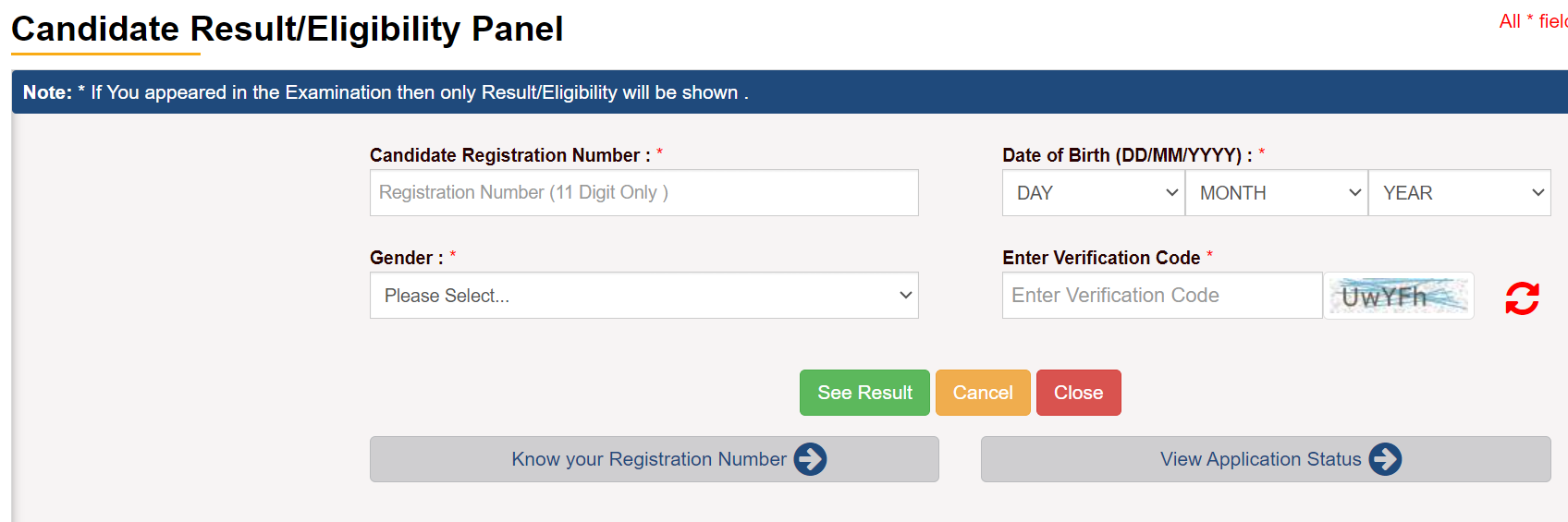This screenshot has width=1568, height=522.
Task: Click the Candidate Result/Eligibility Panel heading
Action: pos(287,30)
